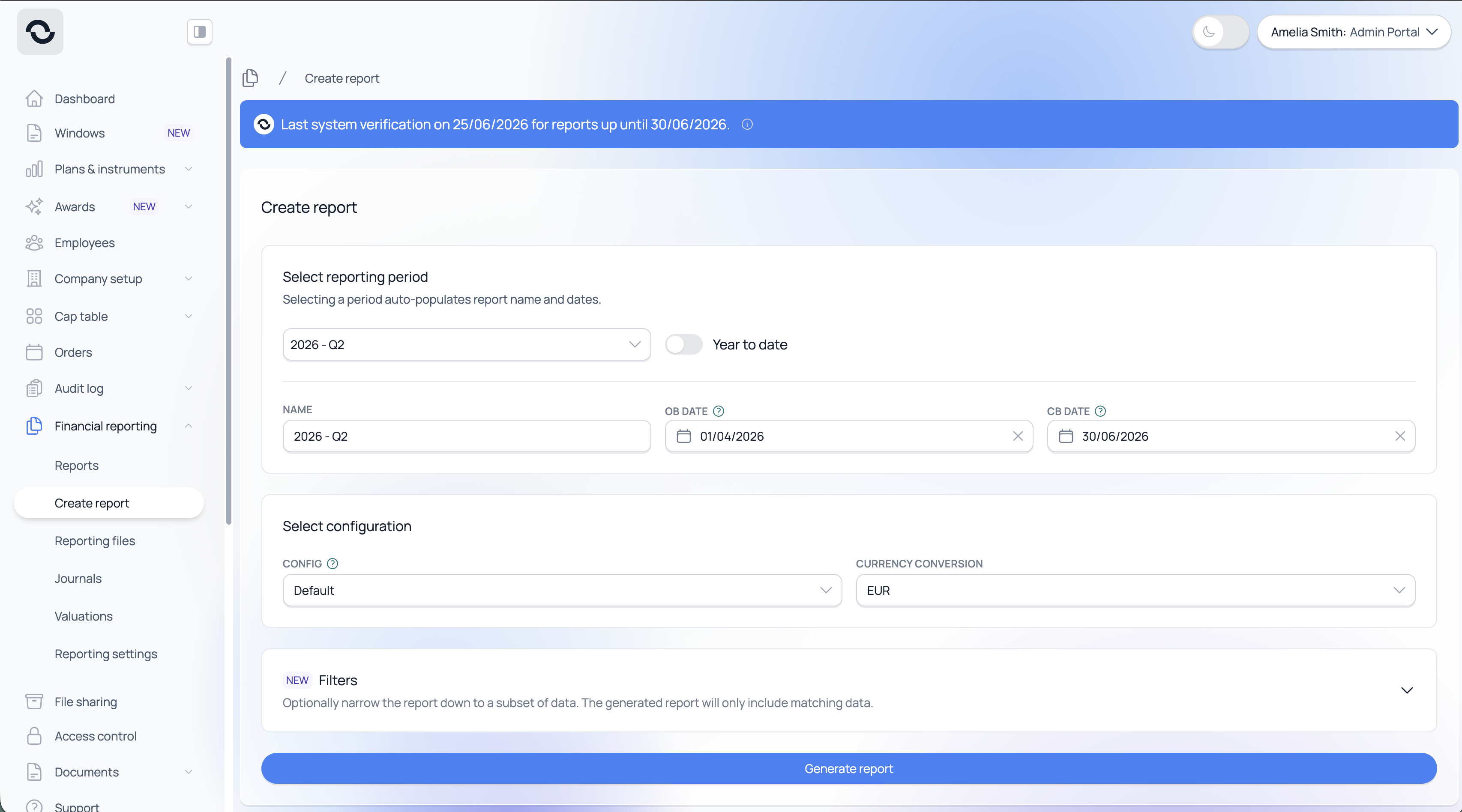Click the Employees people icon
The width and height of the screenshot is (1462, 812).
[34, 243]
